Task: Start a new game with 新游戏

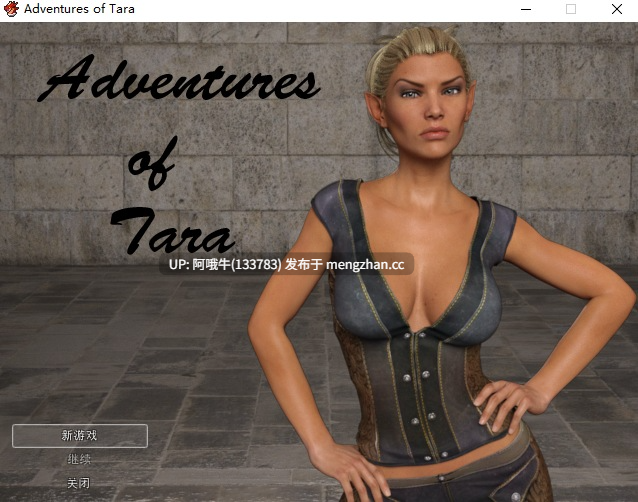Action: pos(80,436)
